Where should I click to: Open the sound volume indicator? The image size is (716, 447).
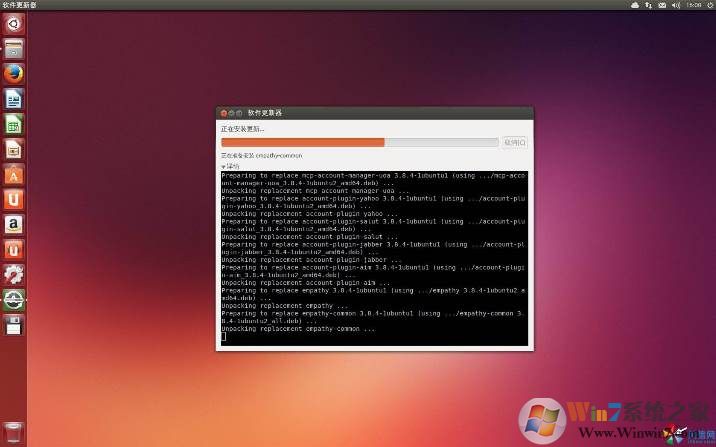point(676,5)
